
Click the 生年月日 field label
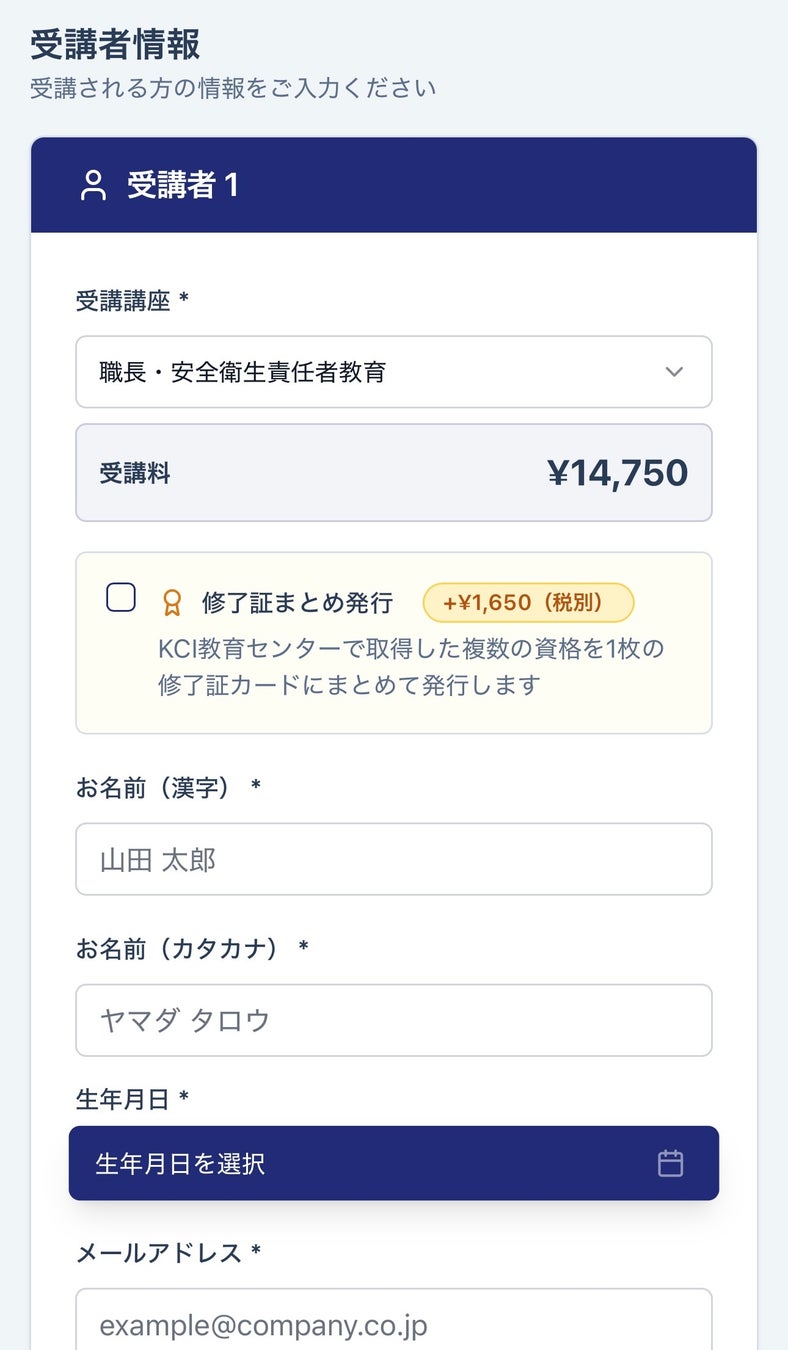124,1099
